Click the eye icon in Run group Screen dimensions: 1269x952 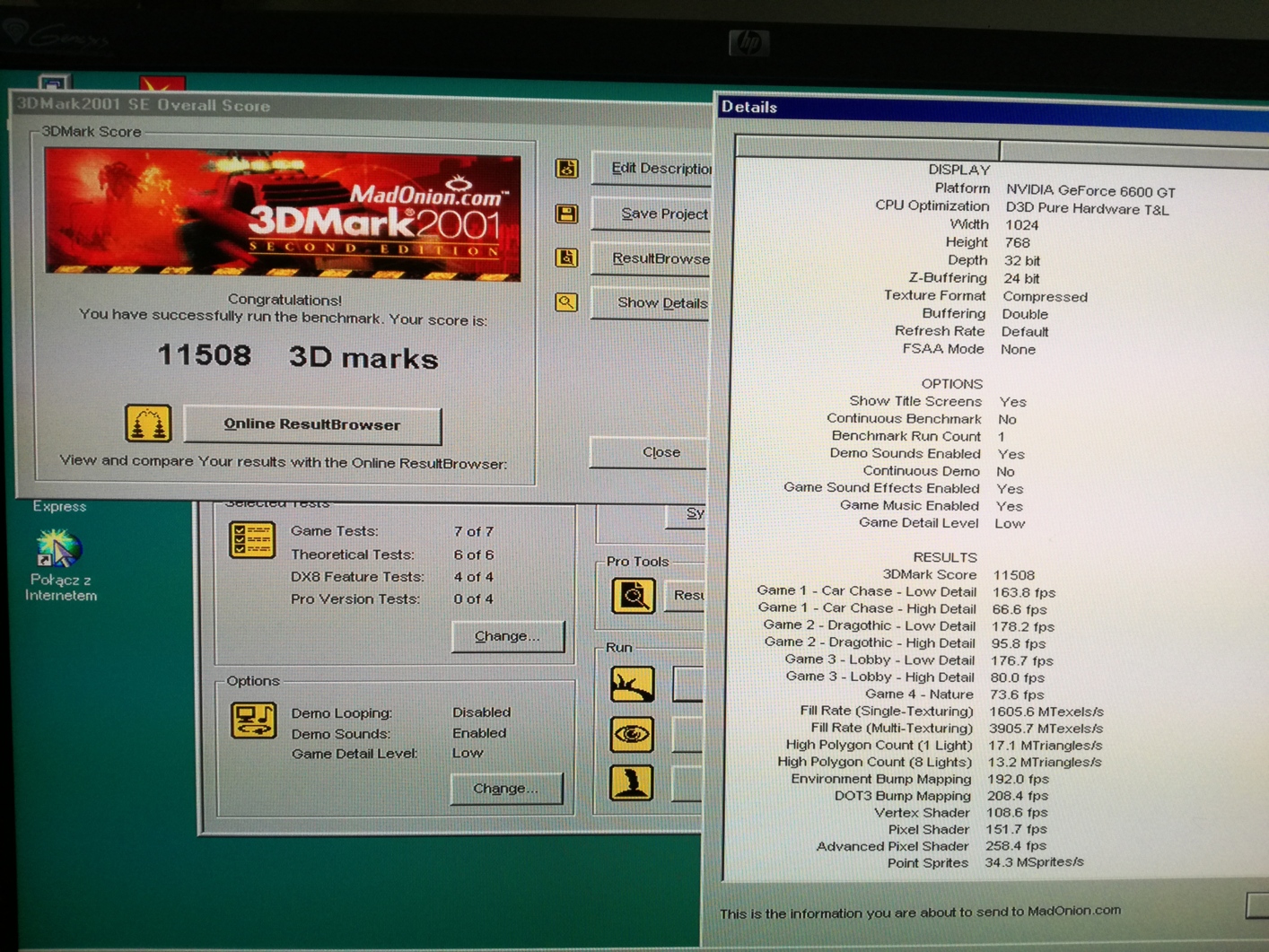[x=632, y=734]
